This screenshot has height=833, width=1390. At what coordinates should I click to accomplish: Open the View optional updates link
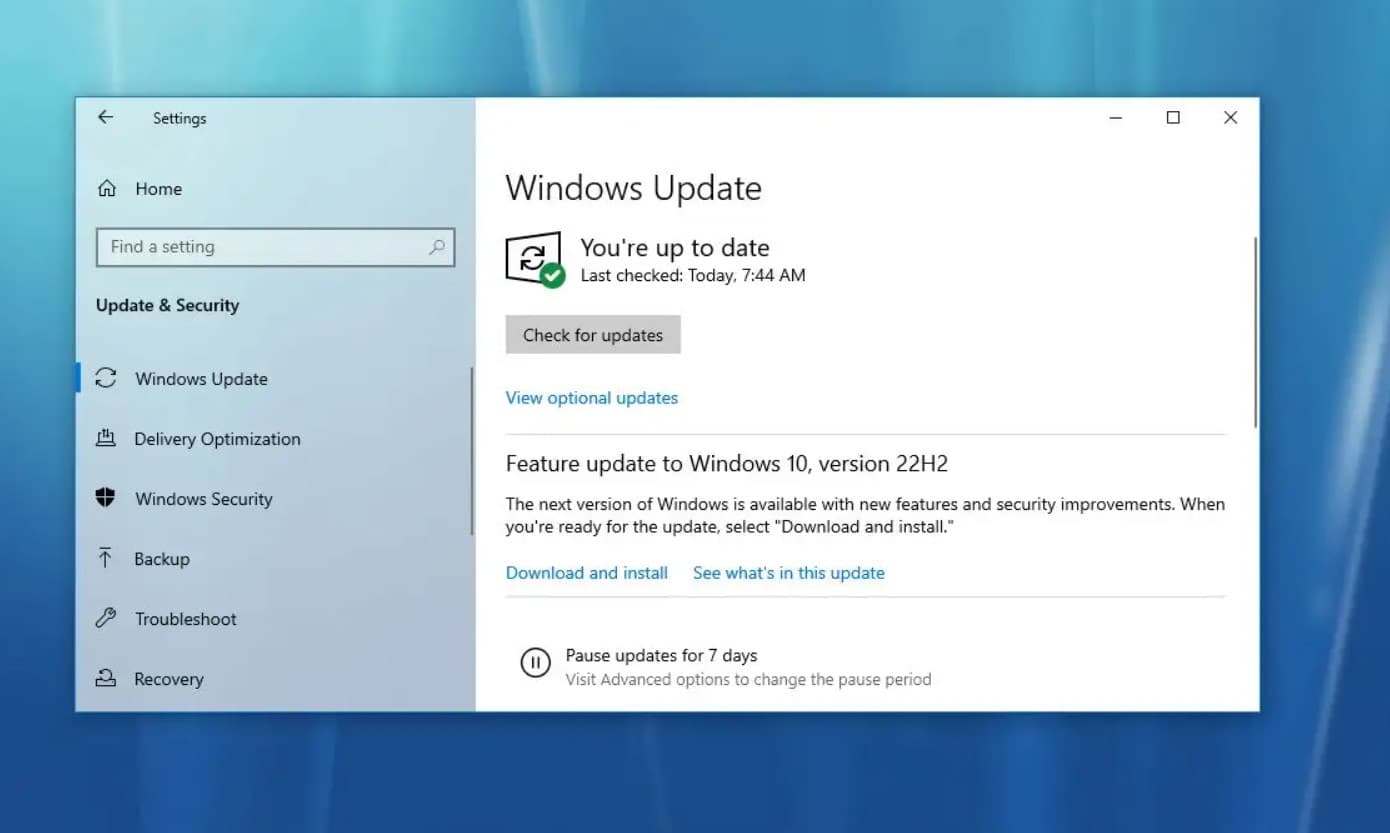tap(592, 398)
